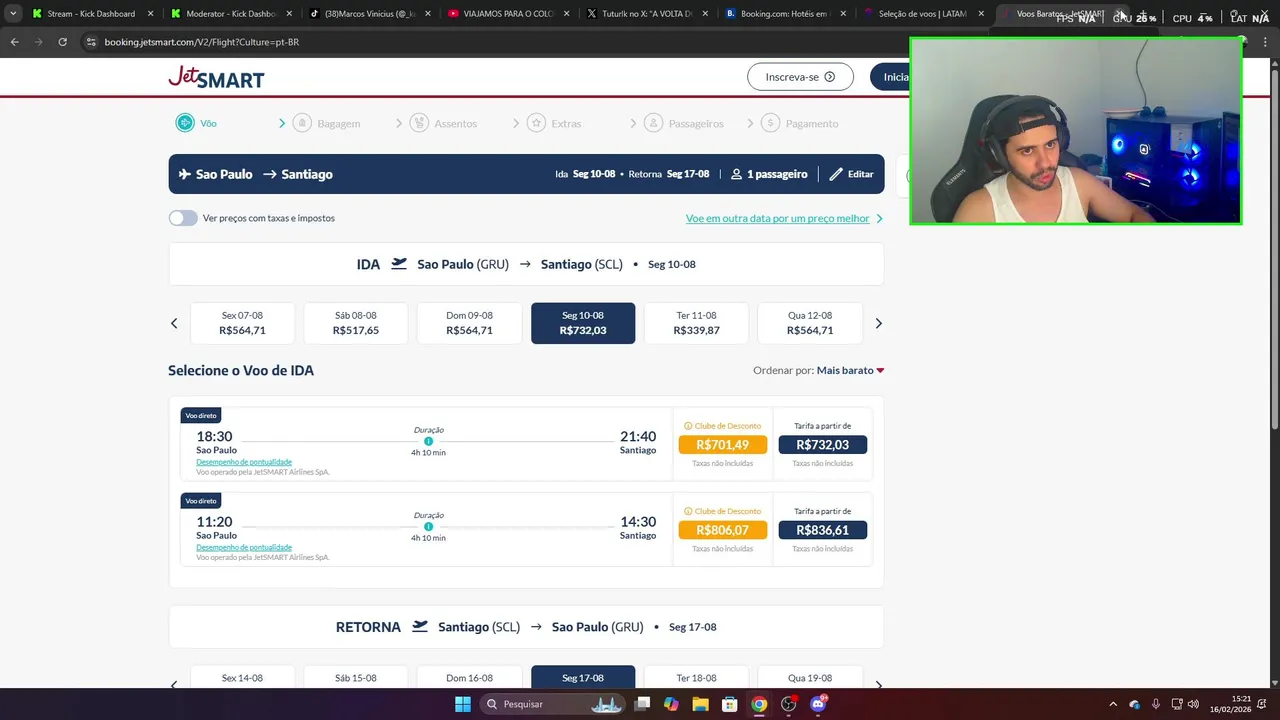Open the browser tab search dropdown
The image size is (1280, 720).
tap(13, 14)
